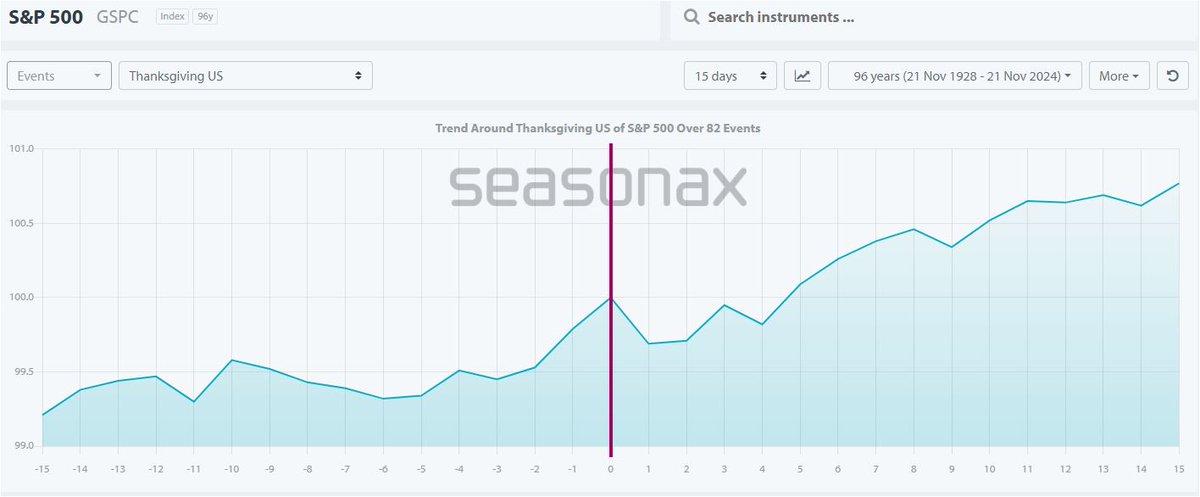Click the purple event marker line at day 0
The height and width of the screenshot is (497, 1200).
610,300
